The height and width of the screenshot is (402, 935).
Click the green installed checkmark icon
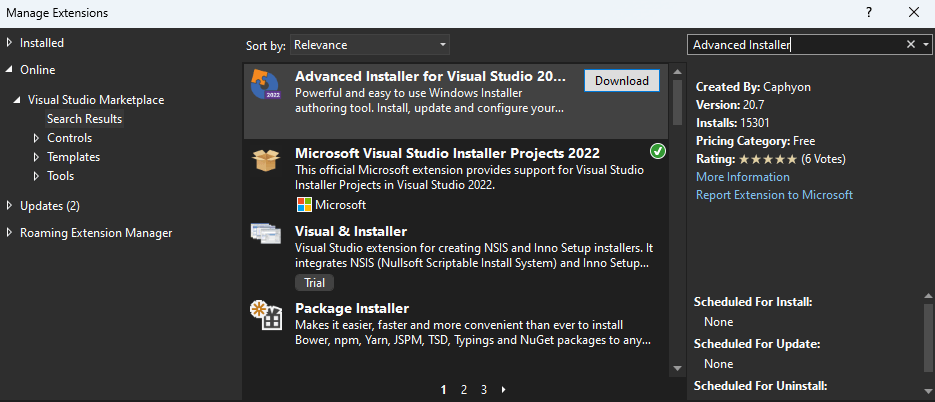coord(658,151)
